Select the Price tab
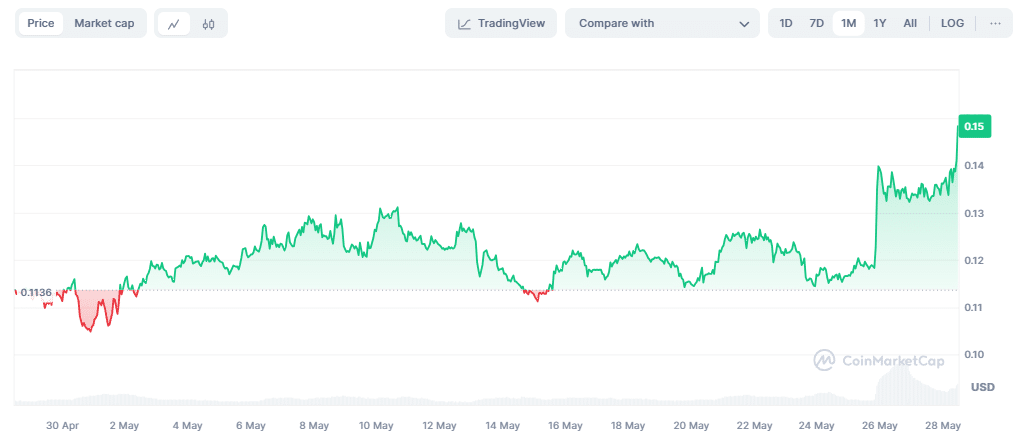This screenshot has width=1022, height=442. 41,23
